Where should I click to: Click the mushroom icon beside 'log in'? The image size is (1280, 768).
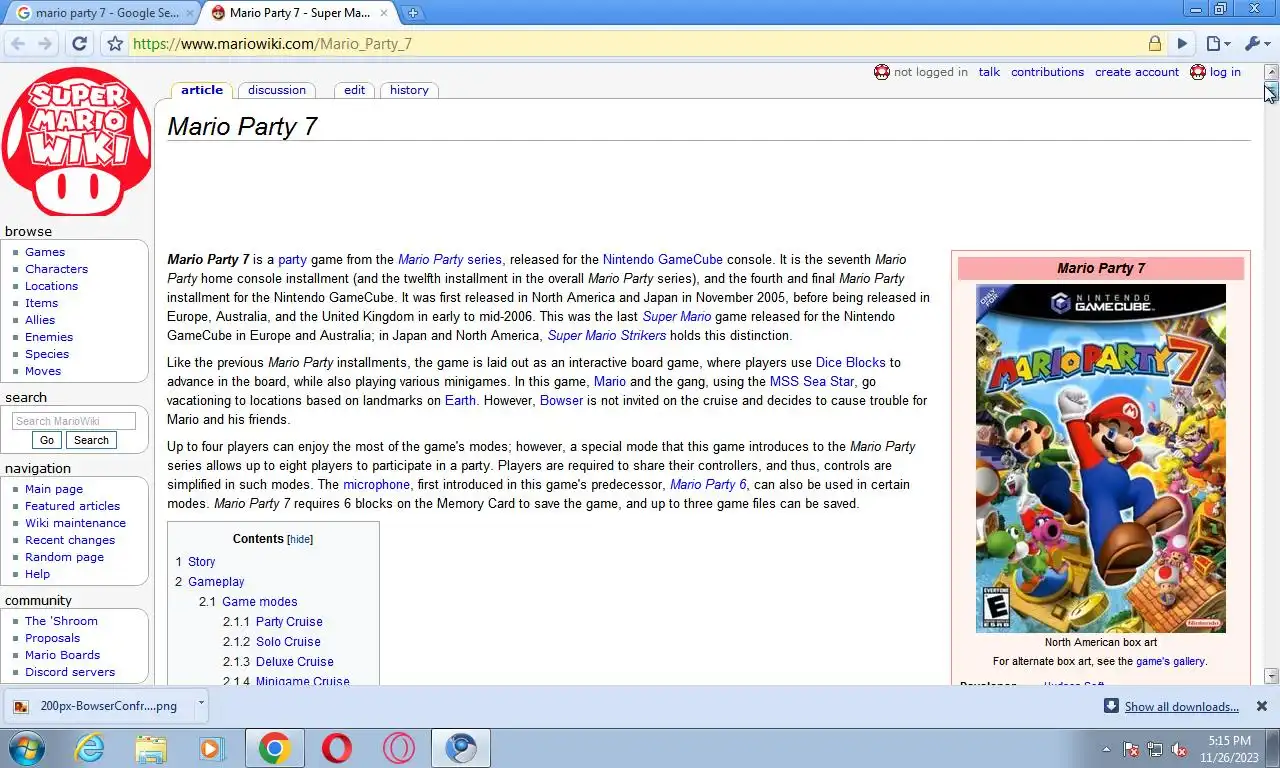[x=1198, y=72]
